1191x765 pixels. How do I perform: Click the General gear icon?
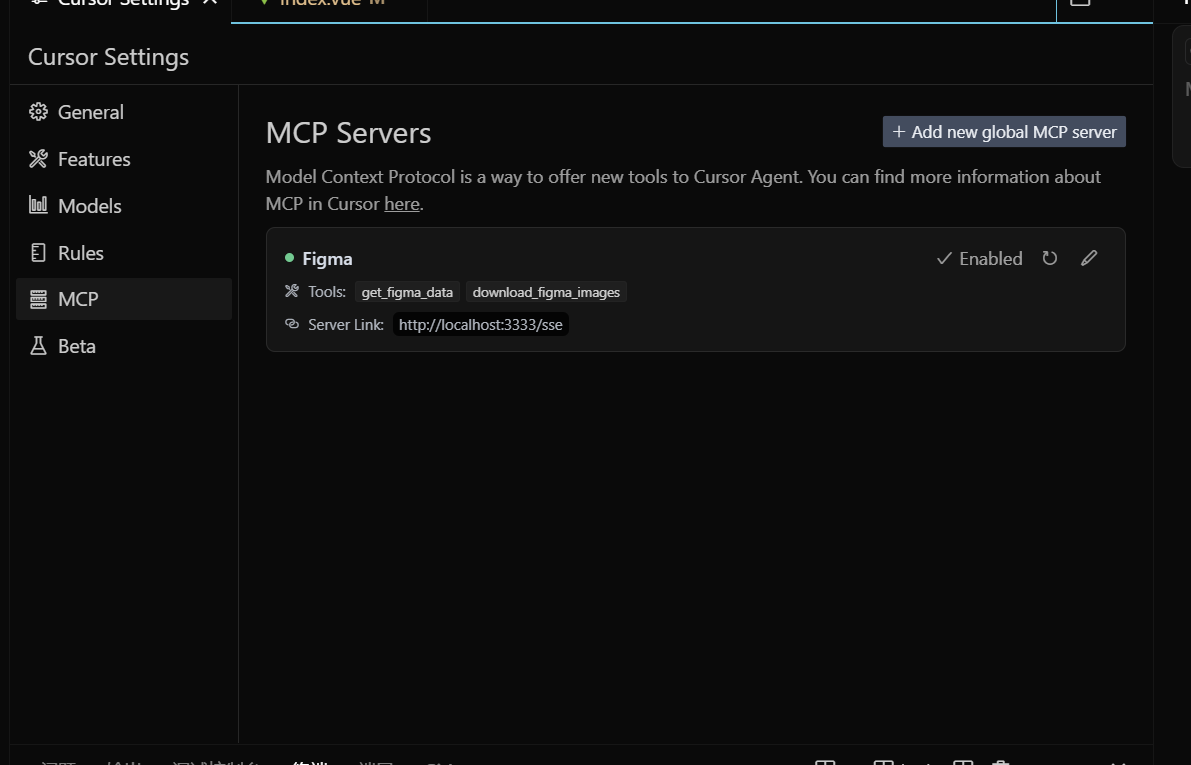[x=38, y=112]
